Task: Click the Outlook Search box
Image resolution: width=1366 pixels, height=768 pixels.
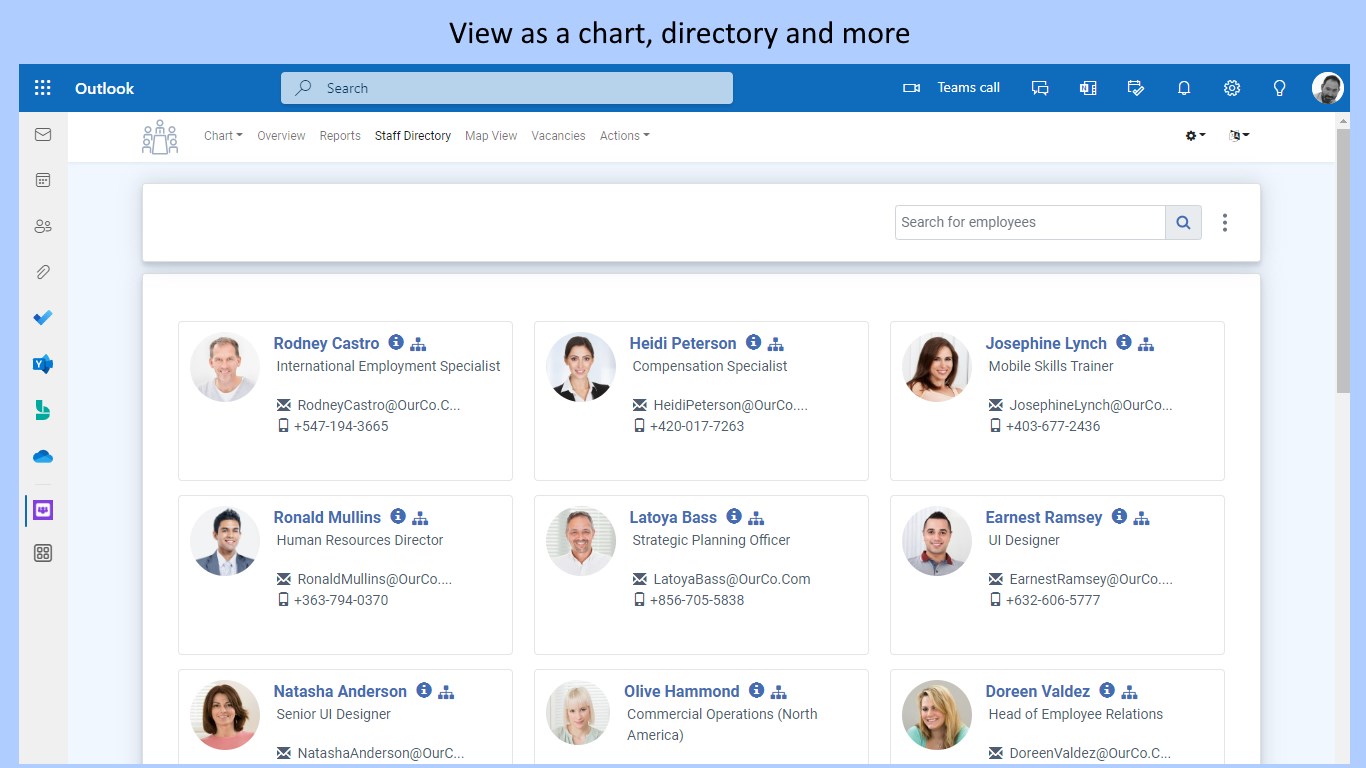Action: coord(507,88)
